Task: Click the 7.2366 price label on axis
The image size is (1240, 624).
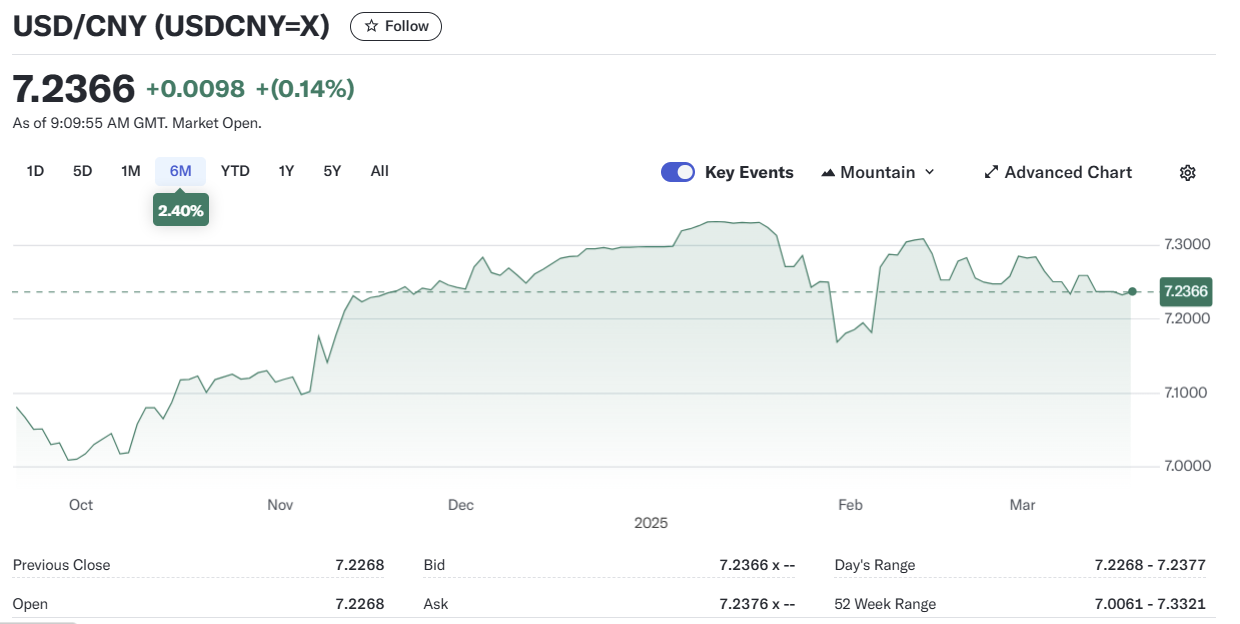Action: (x=1185, y=292)
